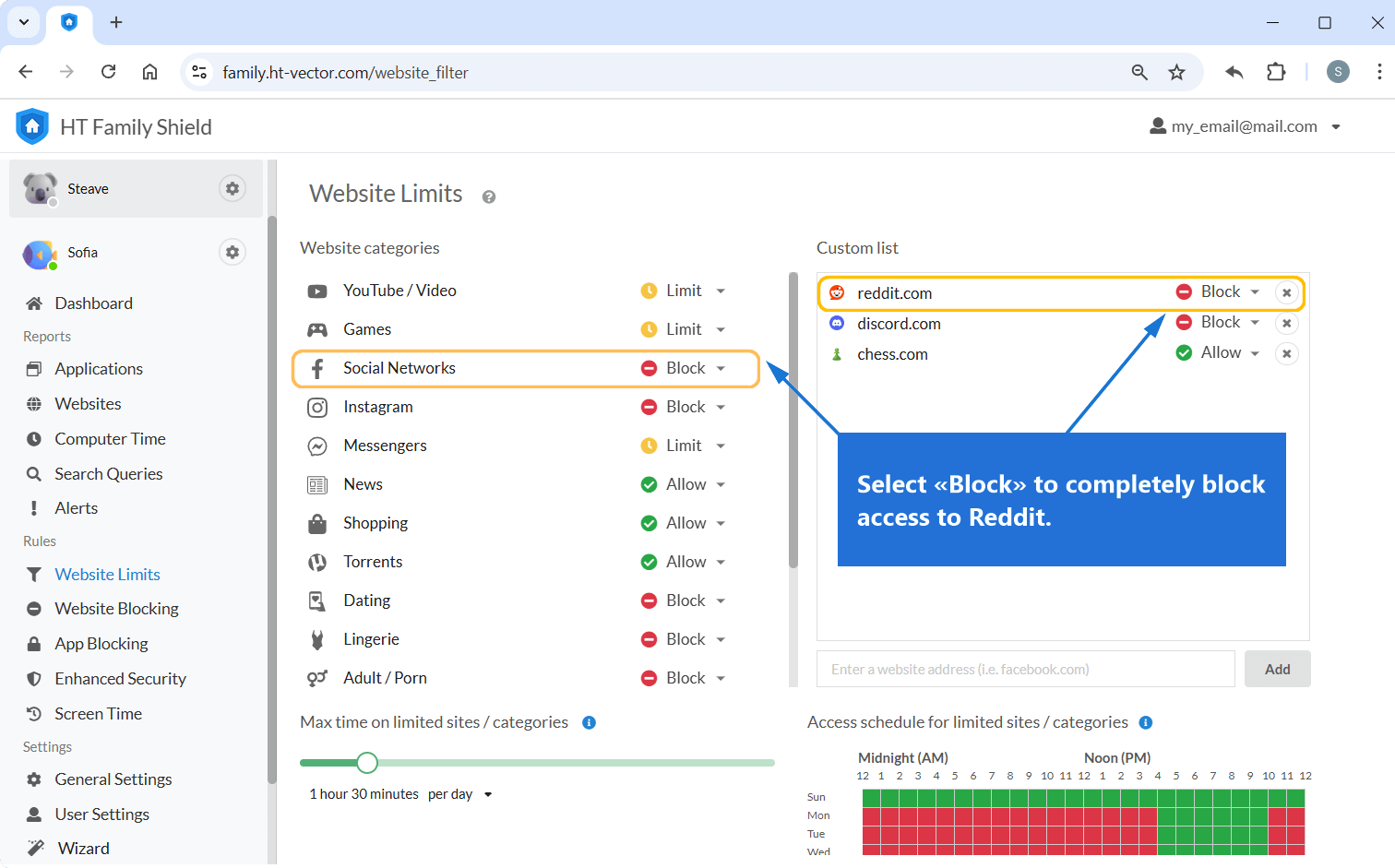Open Applications report

coord(99,369)
